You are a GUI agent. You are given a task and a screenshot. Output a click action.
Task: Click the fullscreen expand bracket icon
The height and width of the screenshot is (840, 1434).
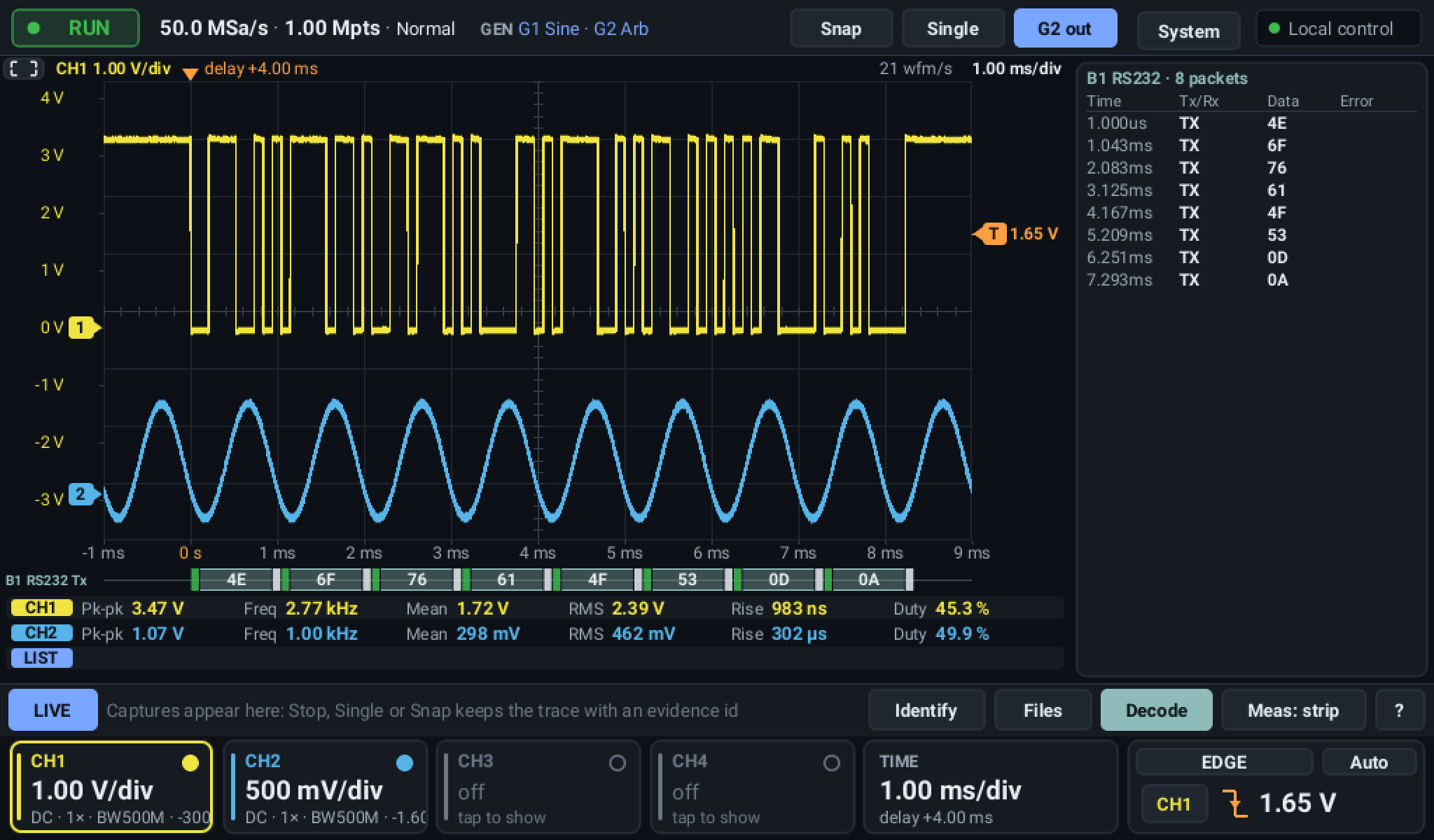(24, 69)
